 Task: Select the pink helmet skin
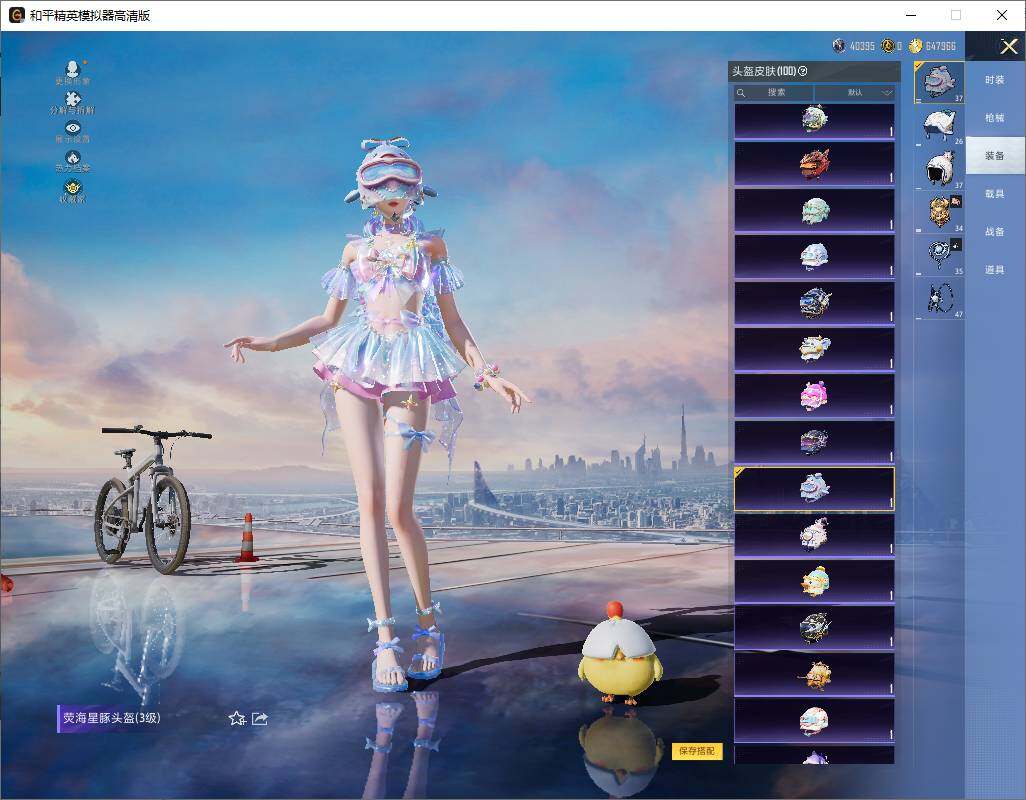(814, 396)
